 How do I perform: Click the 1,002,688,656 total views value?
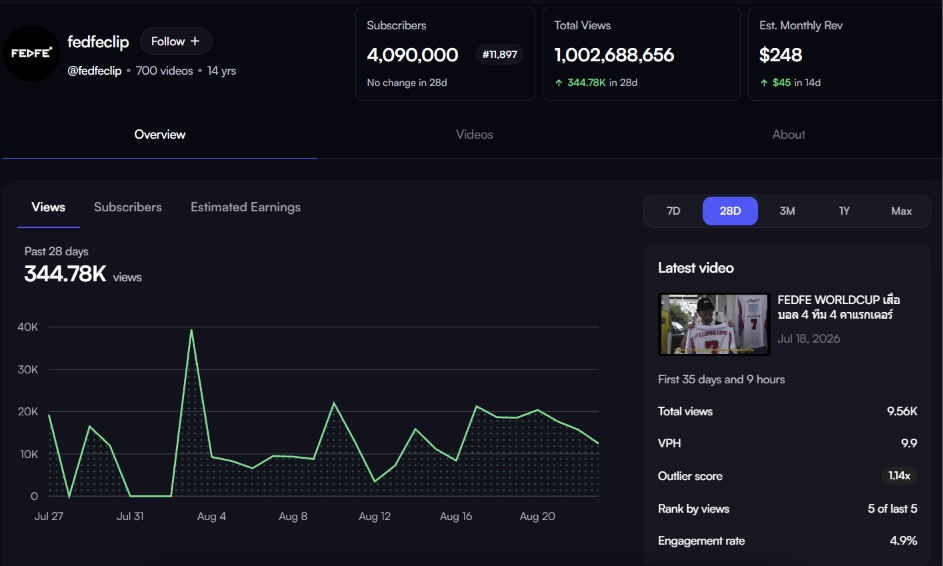[x=614, y=55]
